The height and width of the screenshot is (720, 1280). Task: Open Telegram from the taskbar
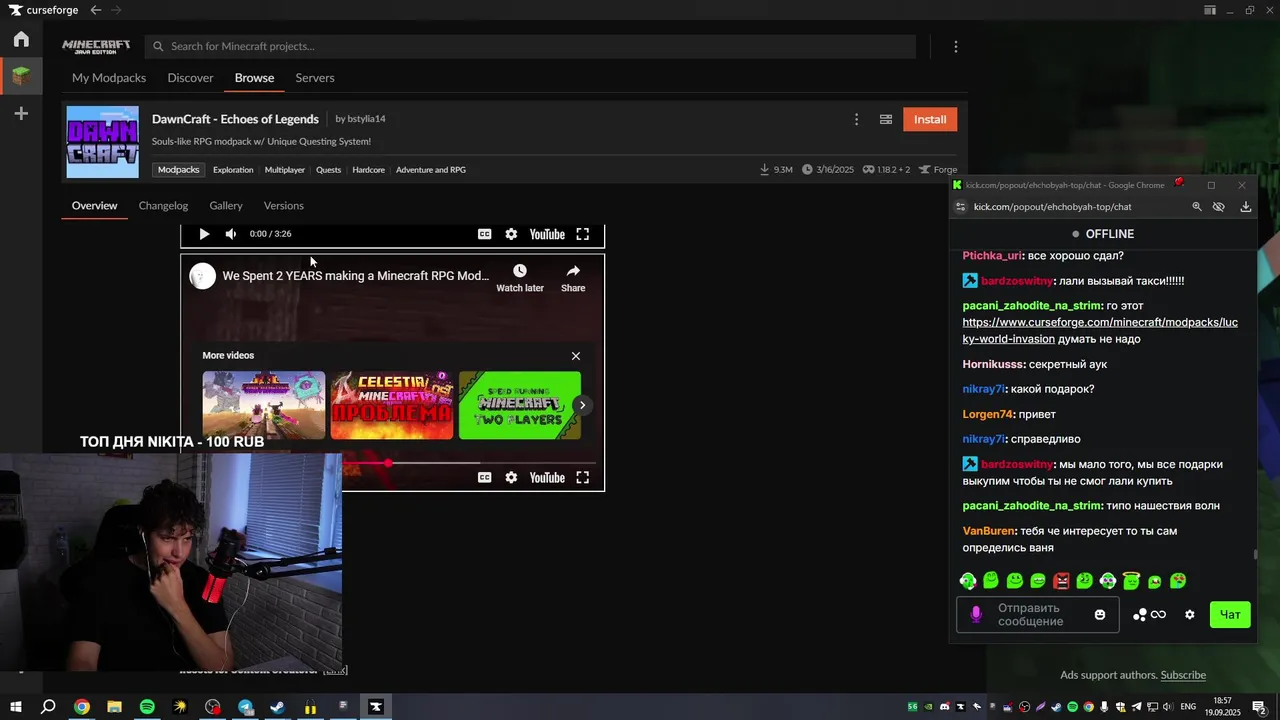246,707
